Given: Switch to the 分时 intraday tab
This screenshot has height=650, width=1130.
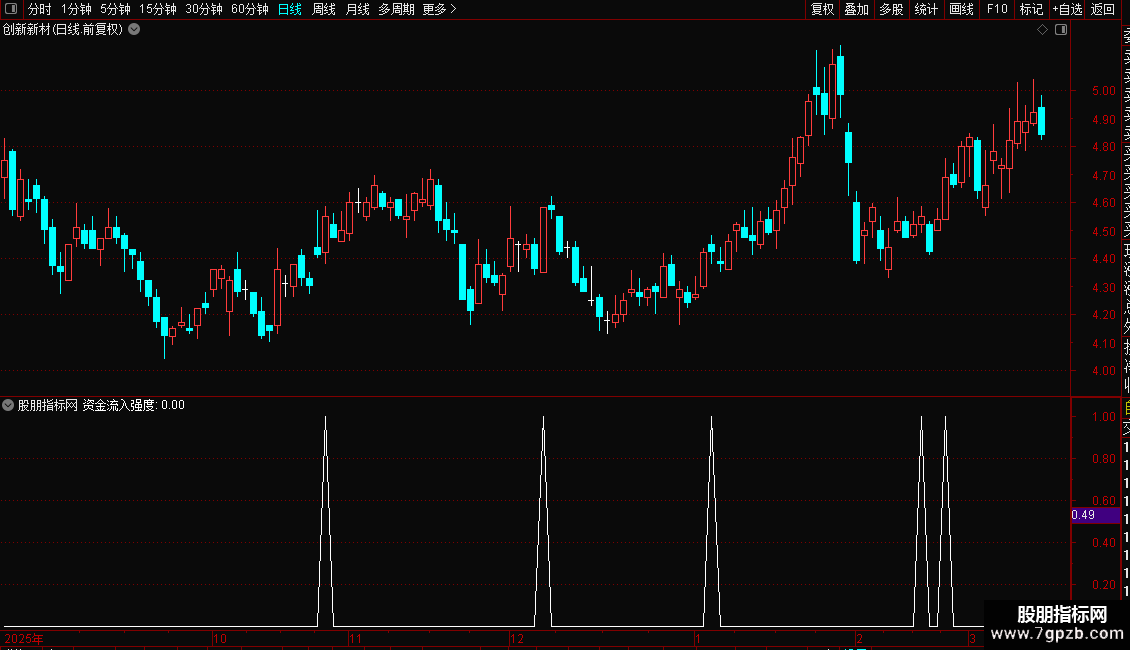Looking at the screenshot, I should click(x=40, y=9).
